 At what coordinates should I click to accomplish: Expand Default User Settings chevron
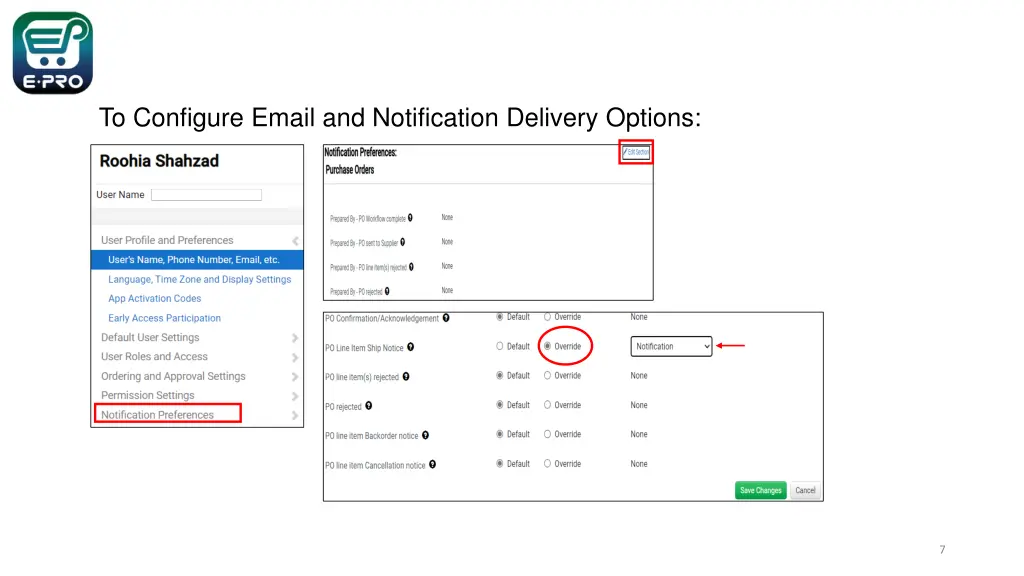(295, 338)
